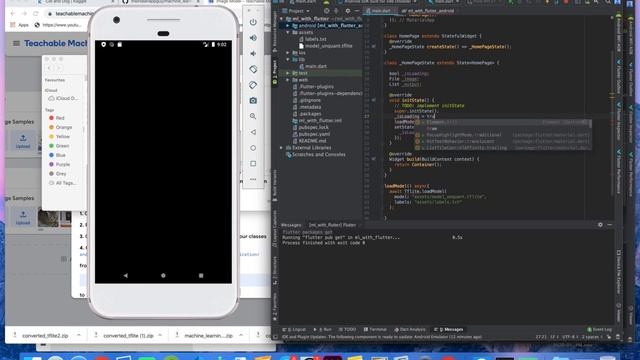Click emulator volume up icon
Image resolution: width=640 pixels, height=360 pixels.
253,38
